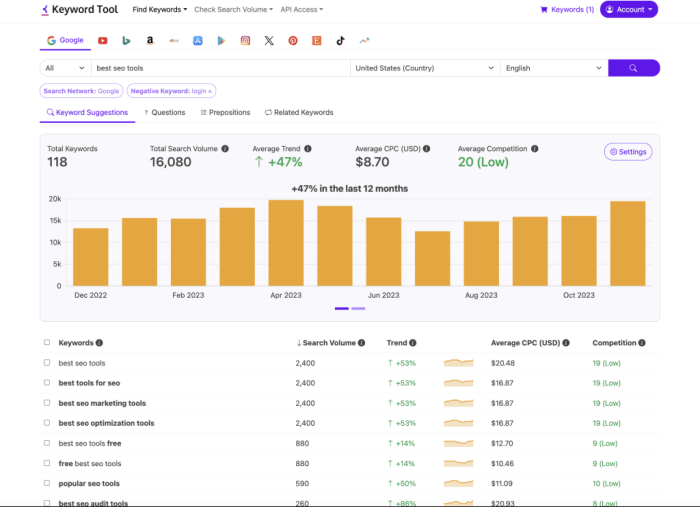Click the Search Network: Google filter pill
This screenshot has width=700, height=507.
coord(81,91)
